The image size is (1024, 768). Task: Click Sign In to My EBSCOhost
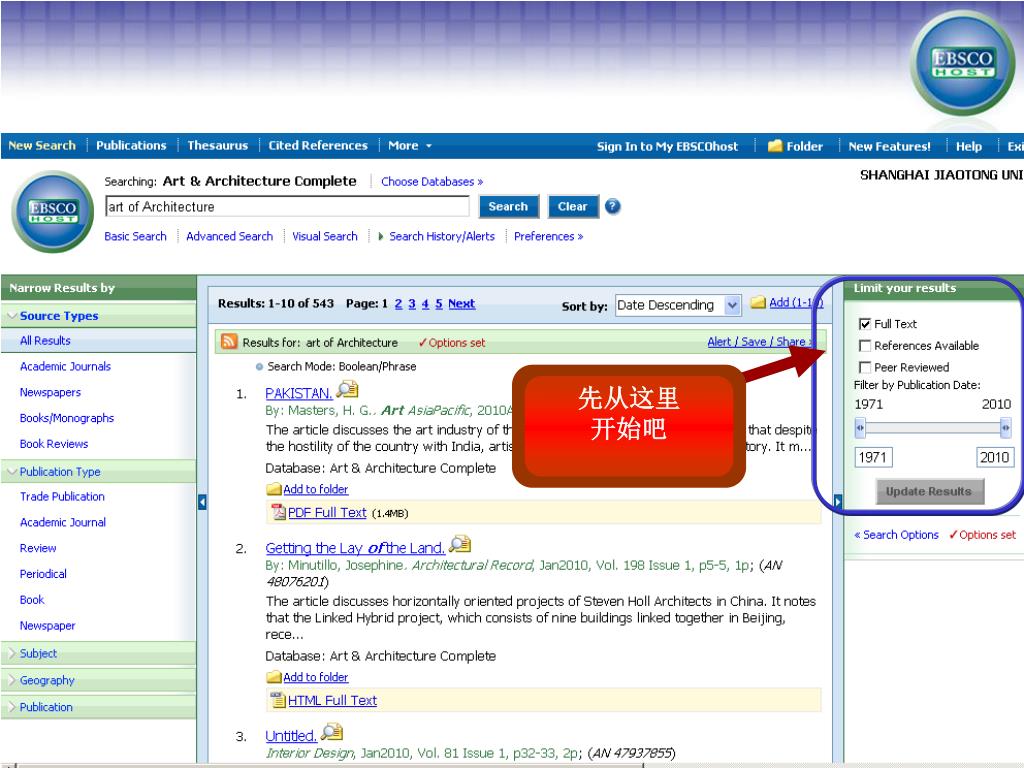coord(667,146)
